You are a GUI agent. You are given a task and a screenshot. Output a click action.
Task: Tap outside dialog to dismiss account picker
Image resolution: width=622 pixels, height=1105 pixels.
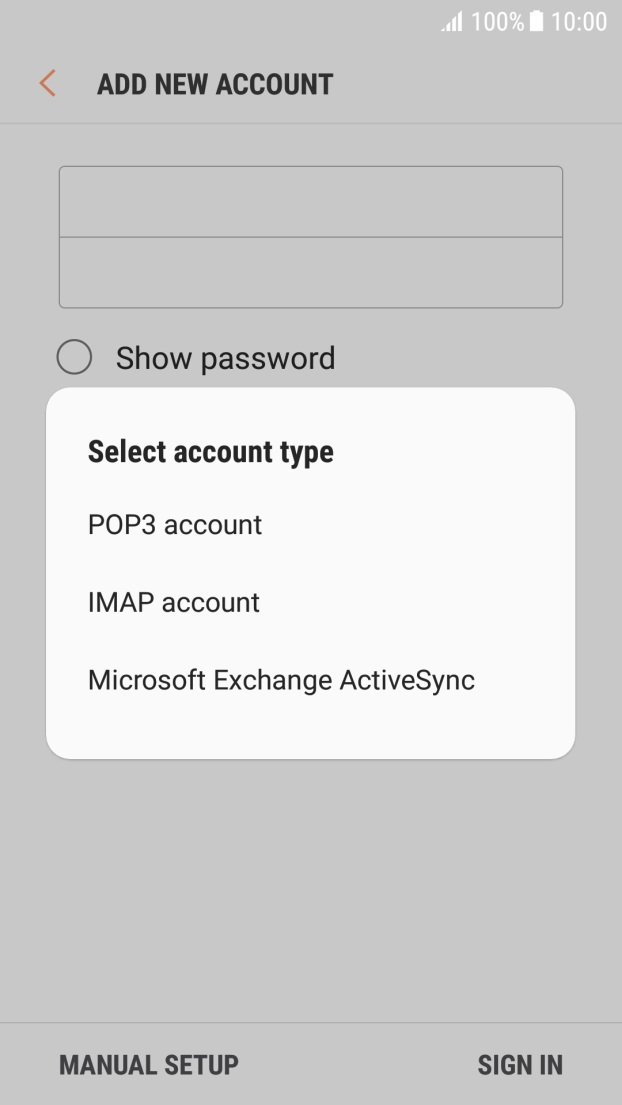[x=311, y=880]
